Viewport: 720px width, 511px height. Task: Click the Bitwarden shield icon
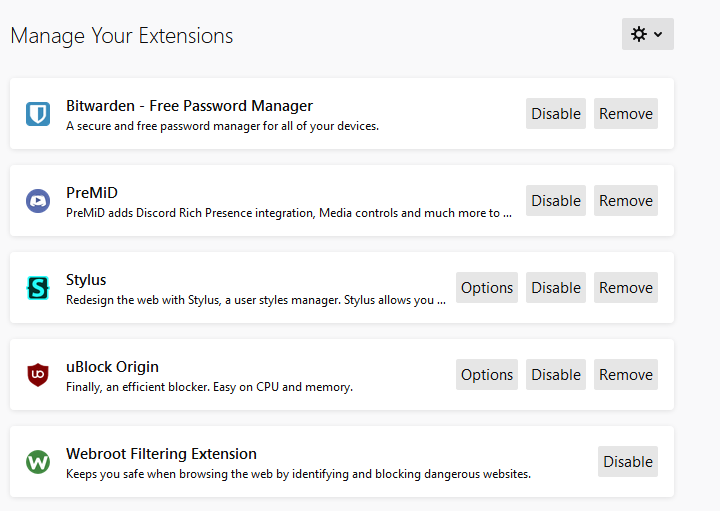click(x=38, y=113)
